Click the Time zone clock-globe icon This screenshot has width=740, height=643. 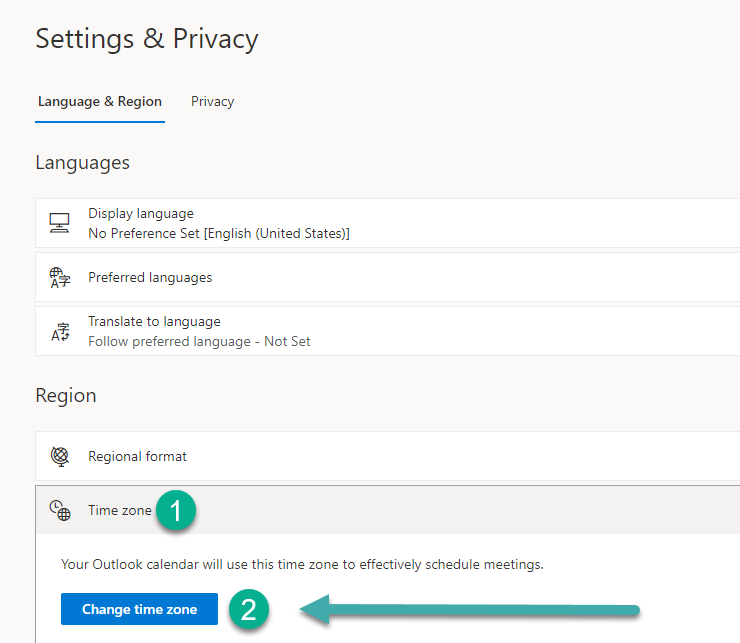[x=59, y=511]
